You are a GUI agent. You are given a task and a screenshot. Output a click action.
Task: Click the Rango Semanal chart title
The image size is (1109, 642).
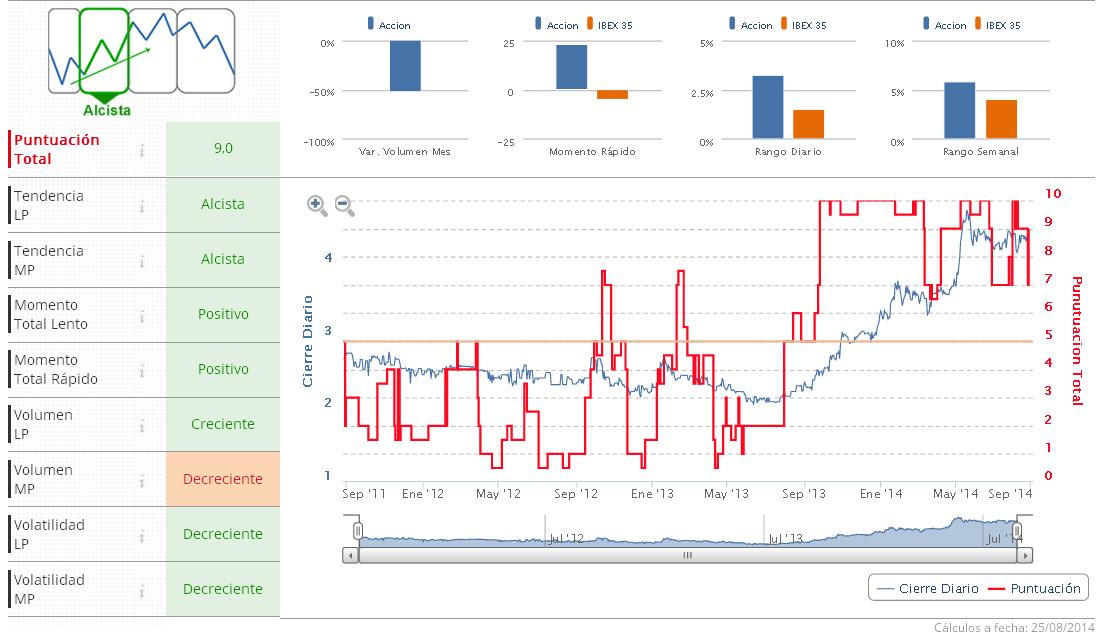coord(980,152)
